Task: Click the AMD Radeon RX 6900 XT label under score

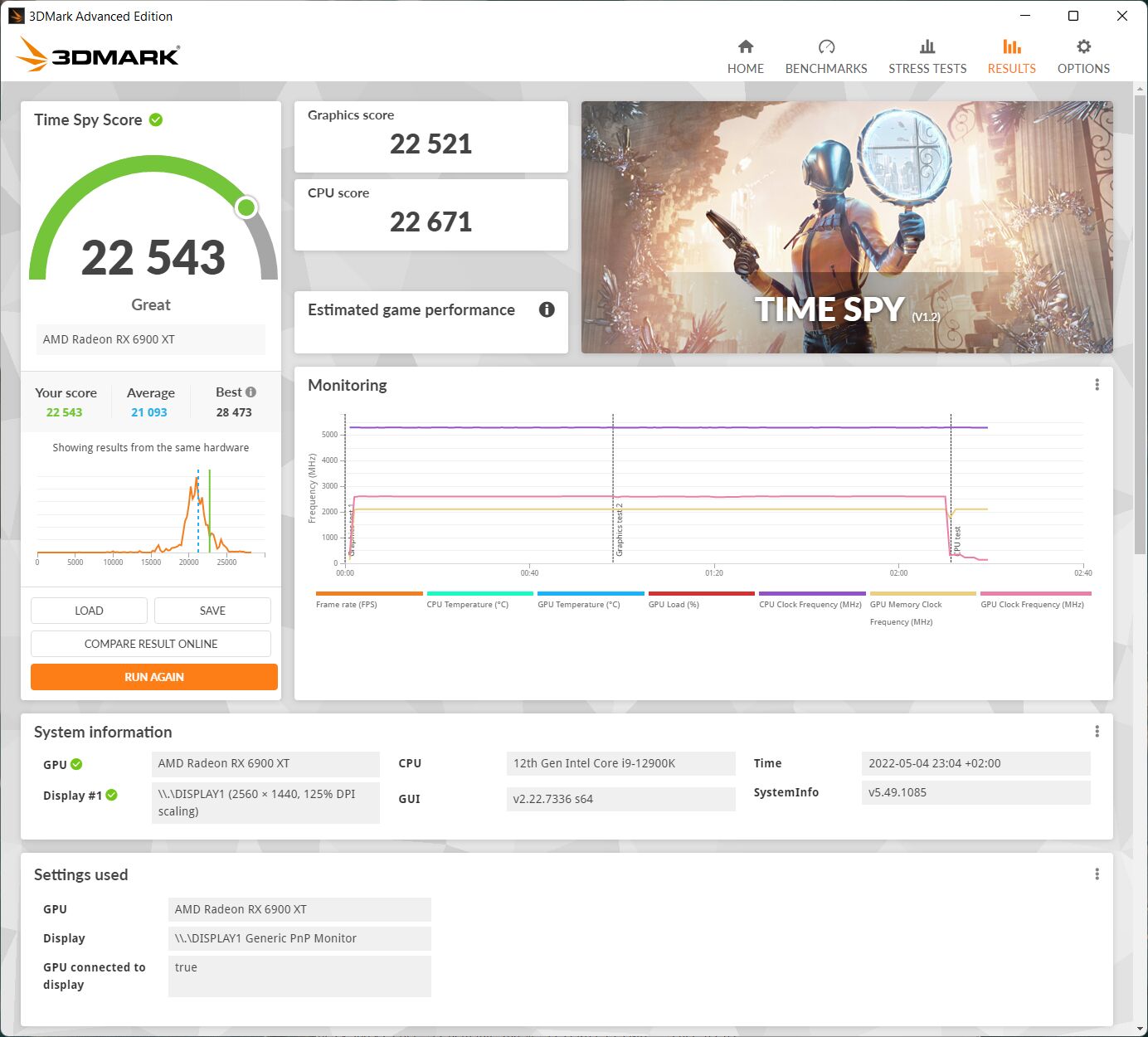Action: pos(150,339)
